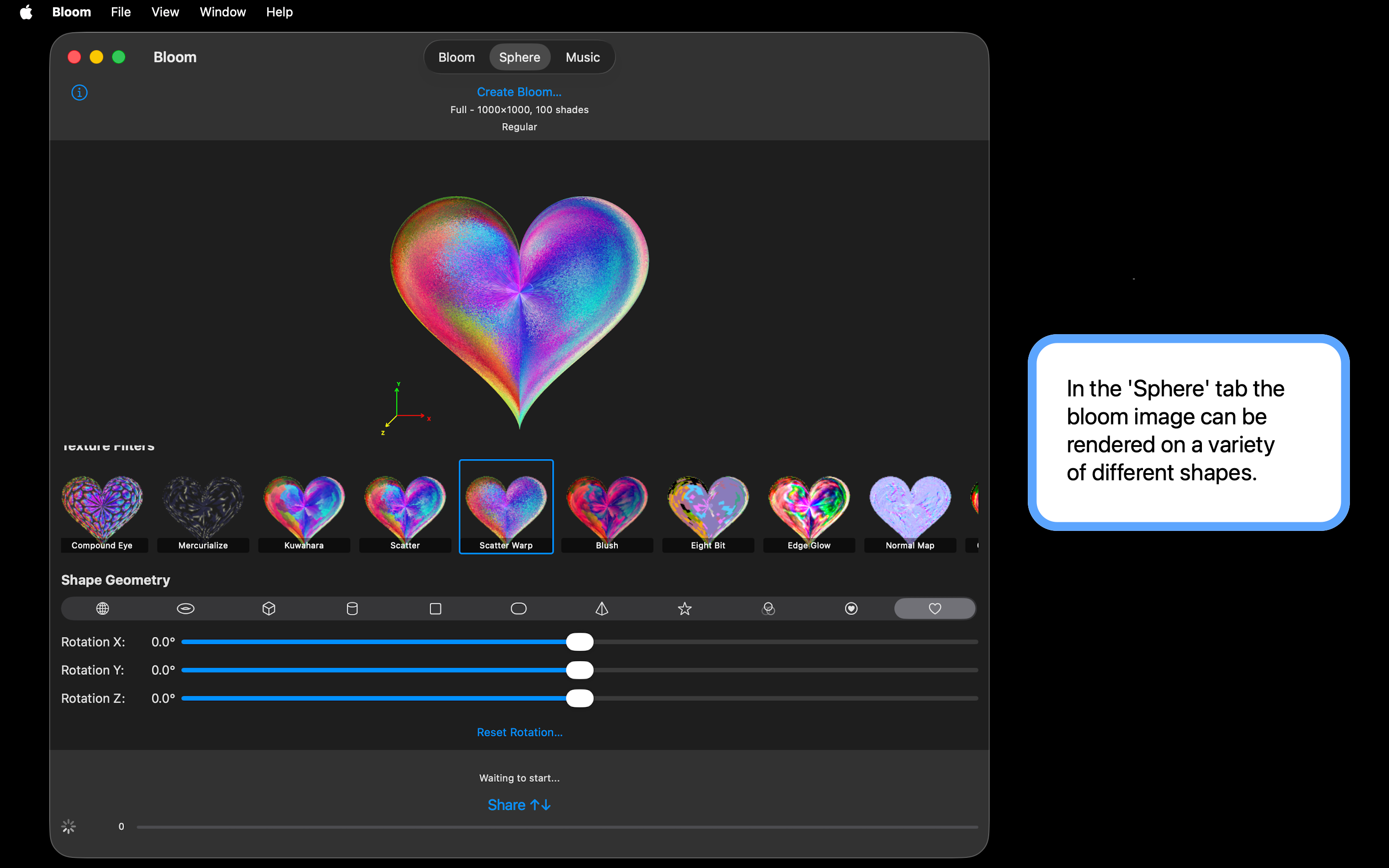This screenshot has width=1389, height=868.
Task: Click the Bloom window title text
Action: pos(175,57)
